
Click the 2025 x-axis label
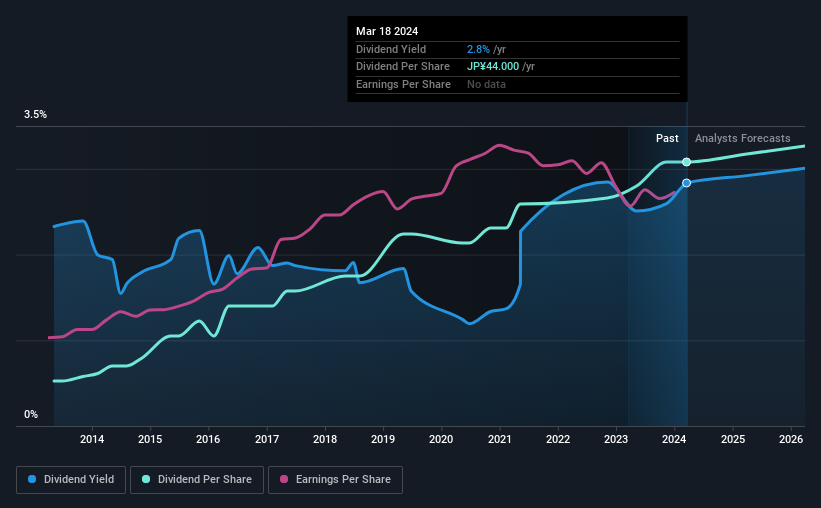tap(733, 439)
